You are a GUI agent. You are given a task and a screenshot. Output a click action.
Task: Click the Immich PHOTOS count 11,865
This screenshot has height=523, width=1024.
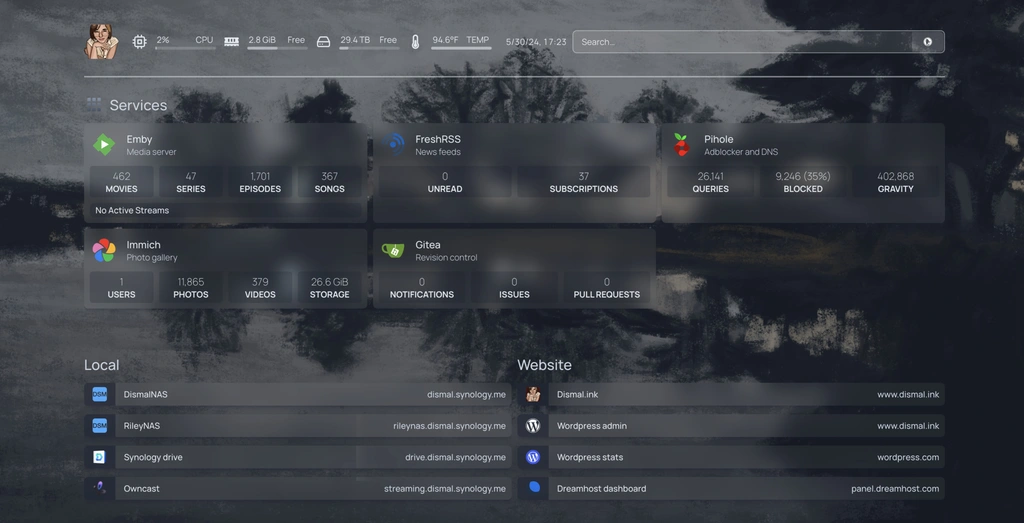(191, 287)
